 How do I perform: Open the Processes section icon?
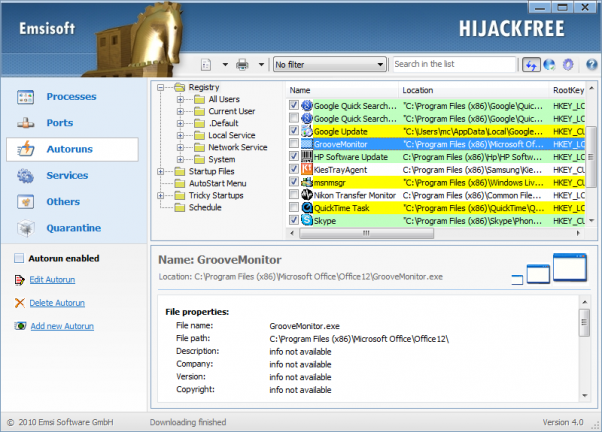(x=26, y=97)
